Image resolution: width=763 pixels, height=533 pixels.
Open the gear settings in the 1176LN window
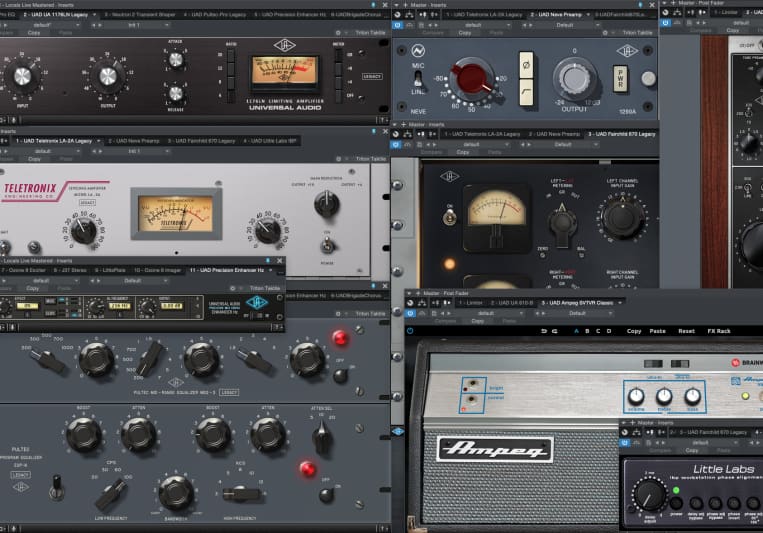tap(338, 33)
